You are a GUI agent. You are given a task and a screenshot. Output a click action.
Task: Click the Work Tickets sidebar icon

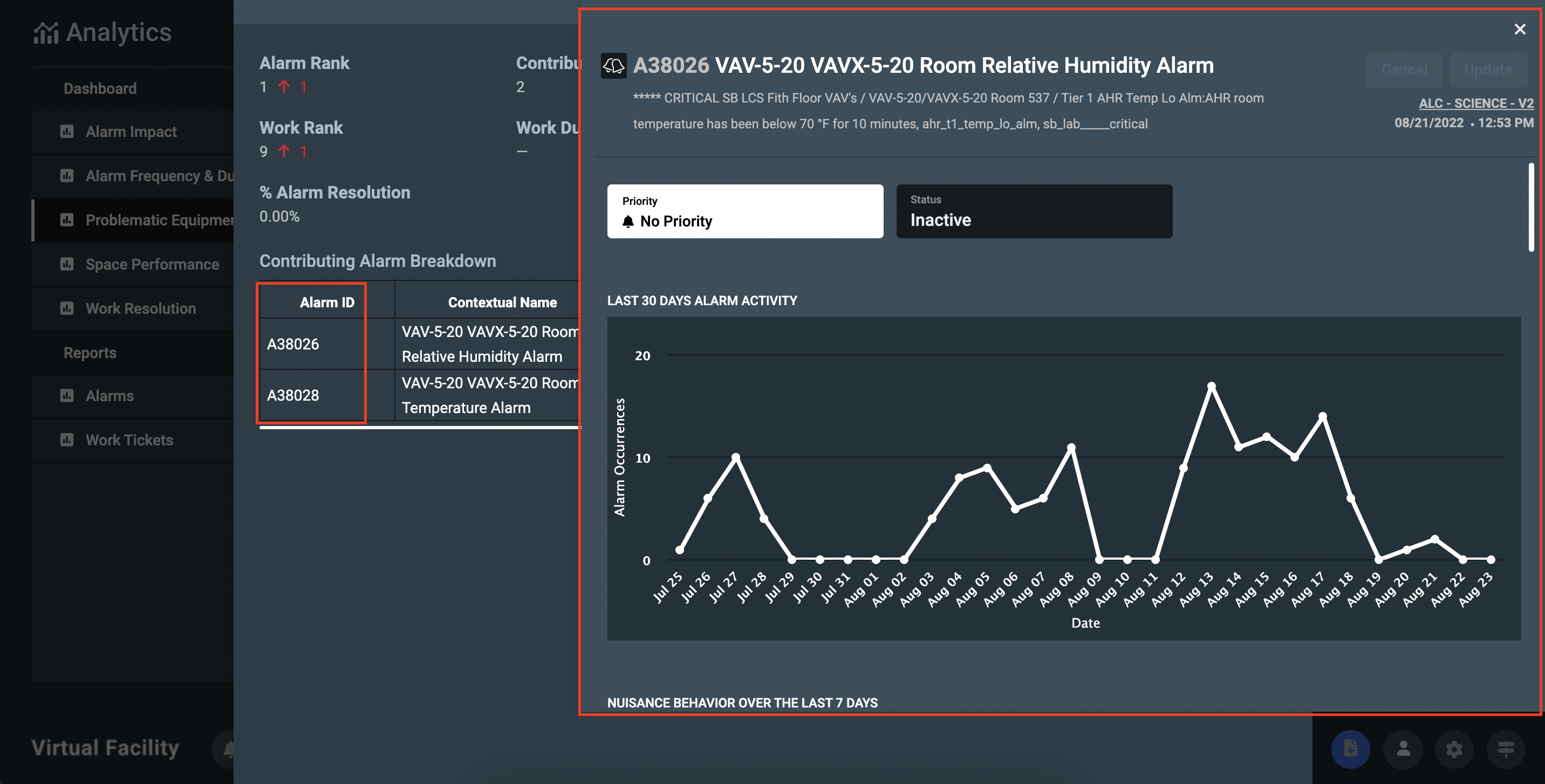click(x=66, y=440)
